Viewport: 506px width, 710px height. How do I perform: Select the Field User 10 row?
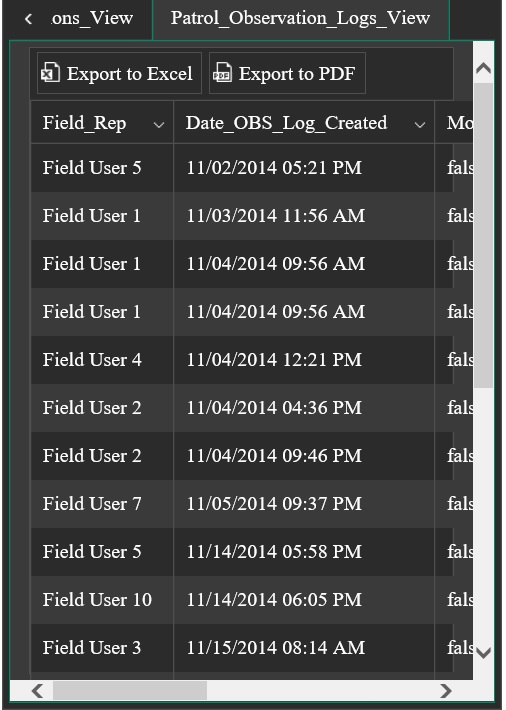tap(251, 600)
